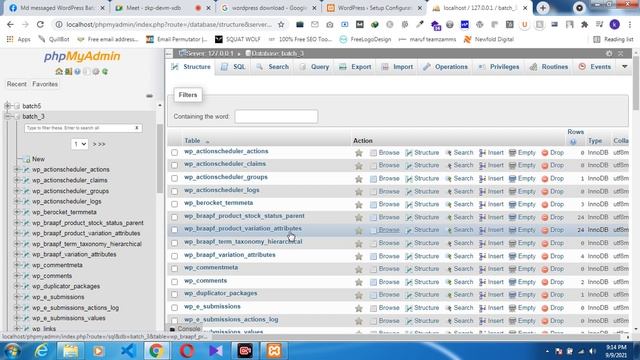This screenshot has width=640, height=360.
Task: Go to the Operations tab
Action: click(446, 67)
